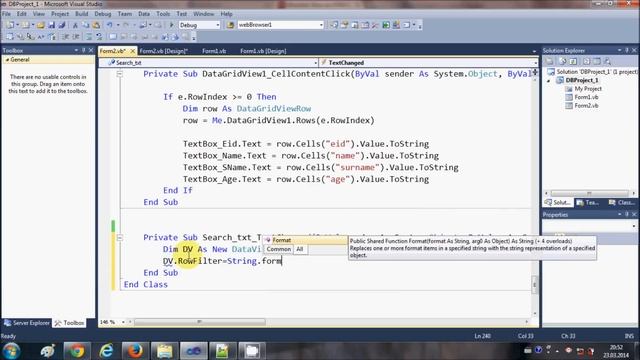This screenshot has height=360, width=640.
Task: Uncomment selected lines icon
Action: [x=99, y=37]
